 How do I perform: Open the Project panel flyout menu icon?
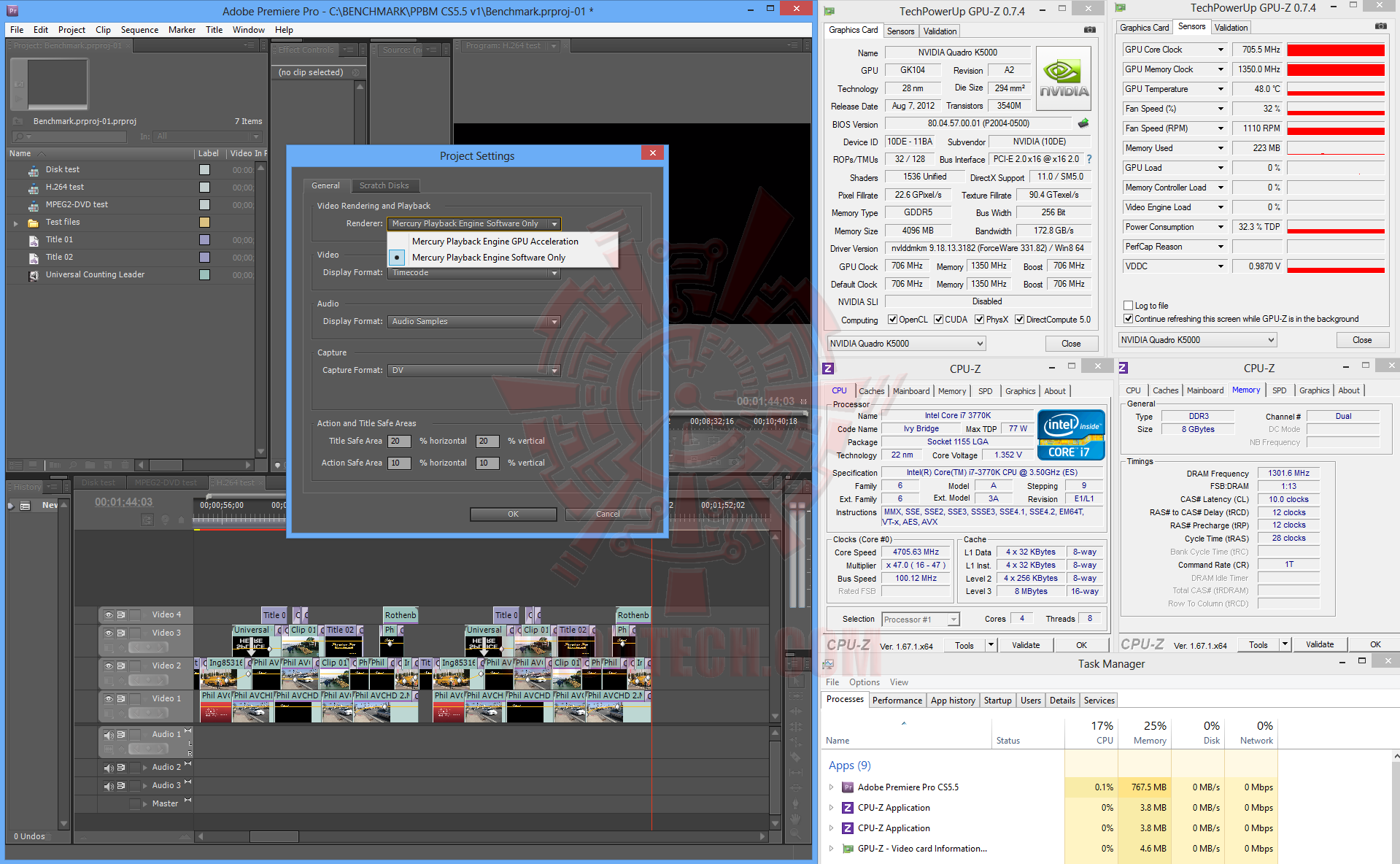[250, 45]
